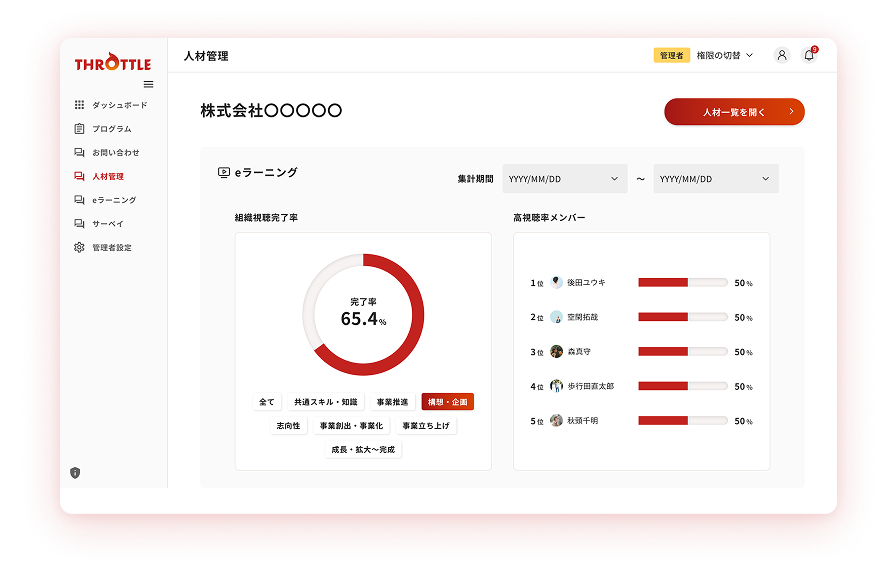The width and height of the screenshot is (896, 571).
Task: Click the eラーニング monitor icon in heading
Action: tap(224, 172)
